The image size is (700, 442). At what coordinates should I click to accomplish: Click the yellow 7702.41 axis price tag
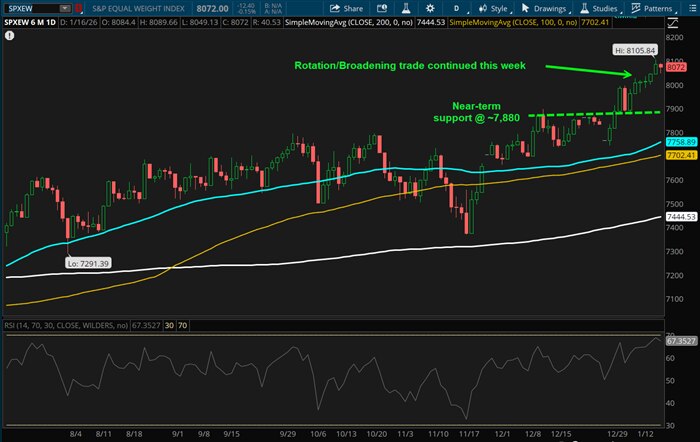(x=681, y=155)
